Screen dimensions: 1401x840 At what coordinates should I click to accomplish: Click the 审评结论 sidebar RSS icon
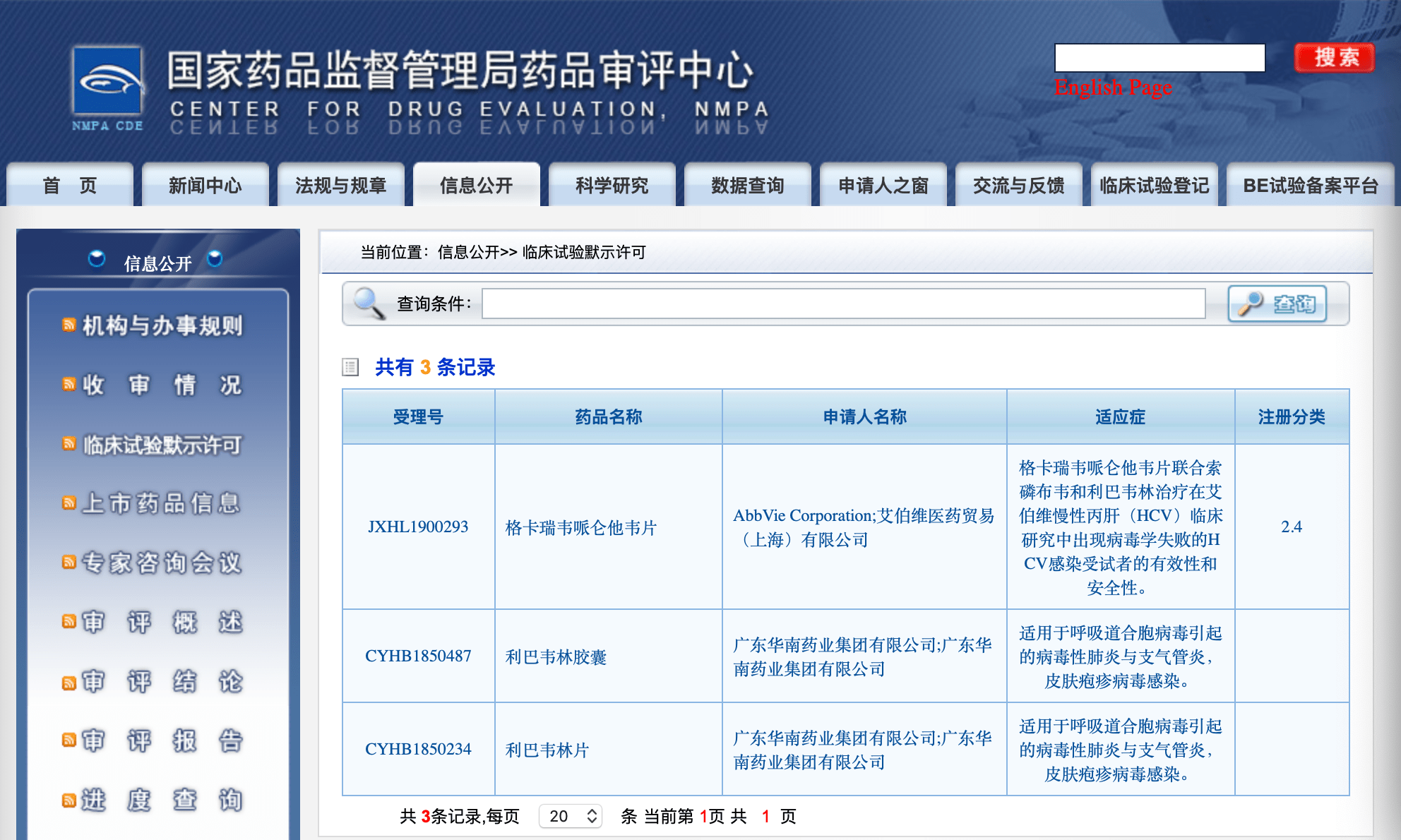pos(70,685)
